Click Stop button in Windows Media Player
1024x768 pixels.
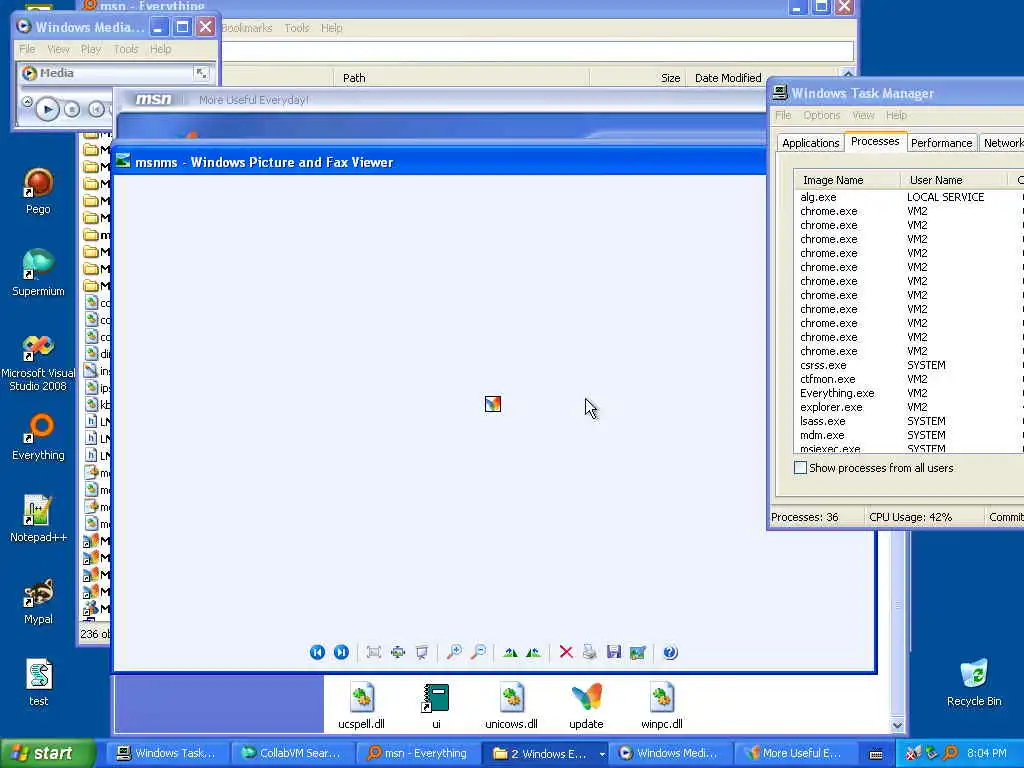click(x=72, y=109)
